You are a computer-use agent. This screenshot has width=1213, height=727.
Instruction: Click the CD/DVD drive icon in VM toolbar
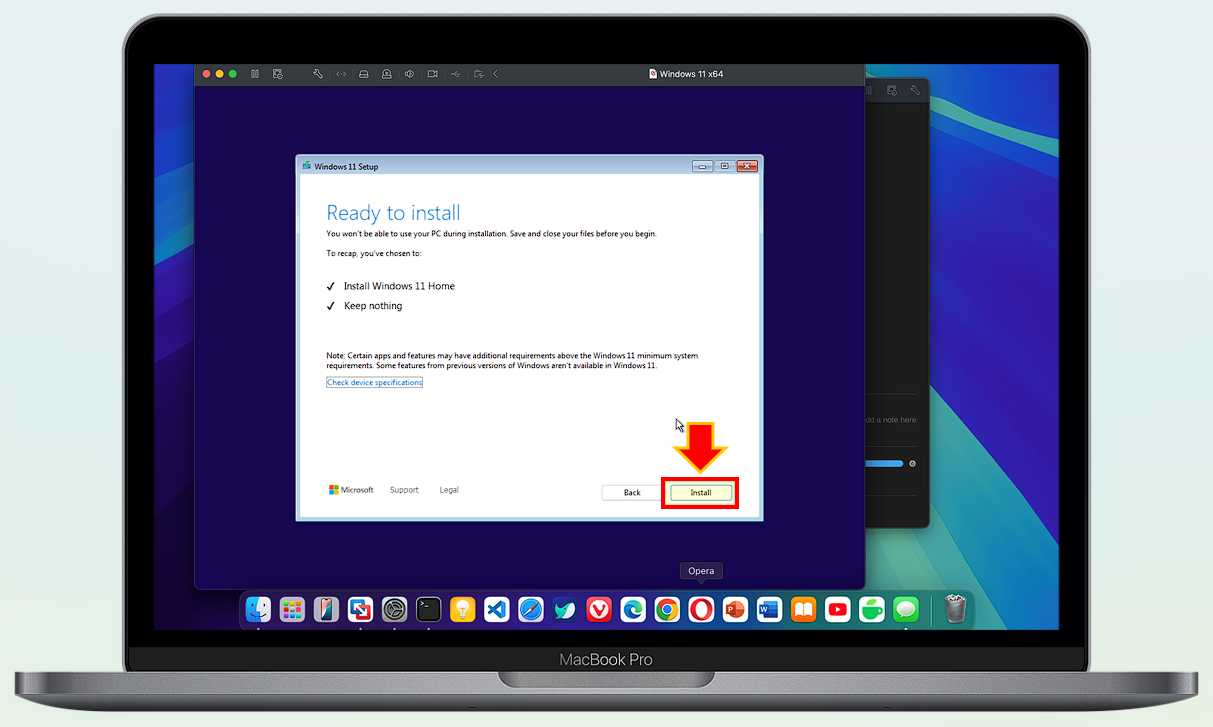tap(387, 74)
